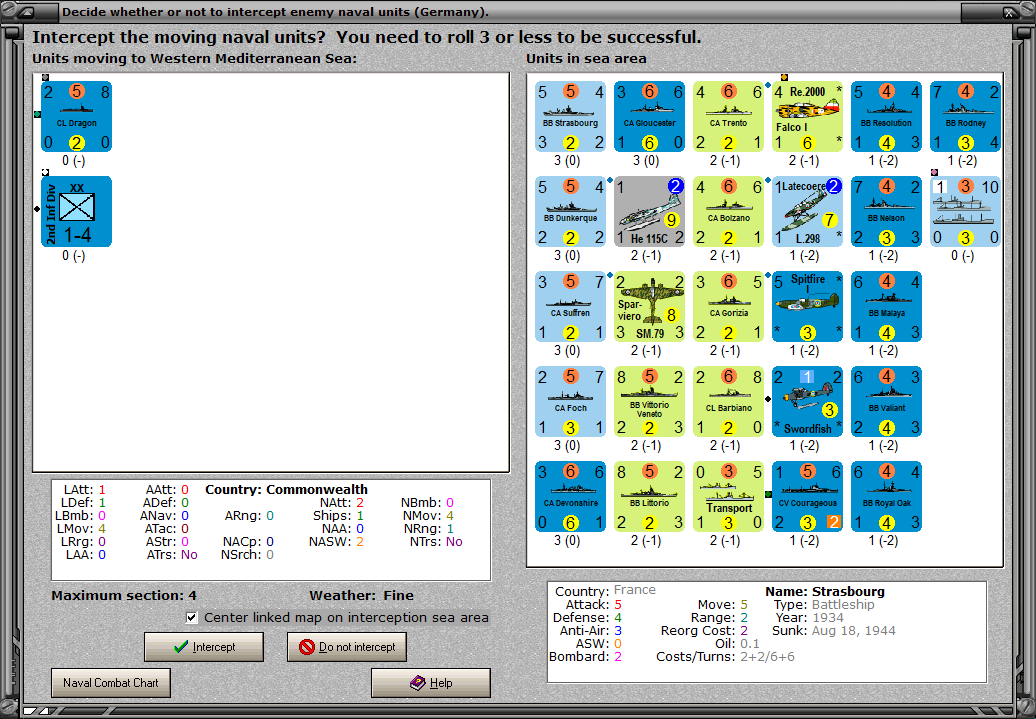The image size is (1036, 719).
Task: Select the CL Dragon cruiser counter
Action: [x=76, y=117]
